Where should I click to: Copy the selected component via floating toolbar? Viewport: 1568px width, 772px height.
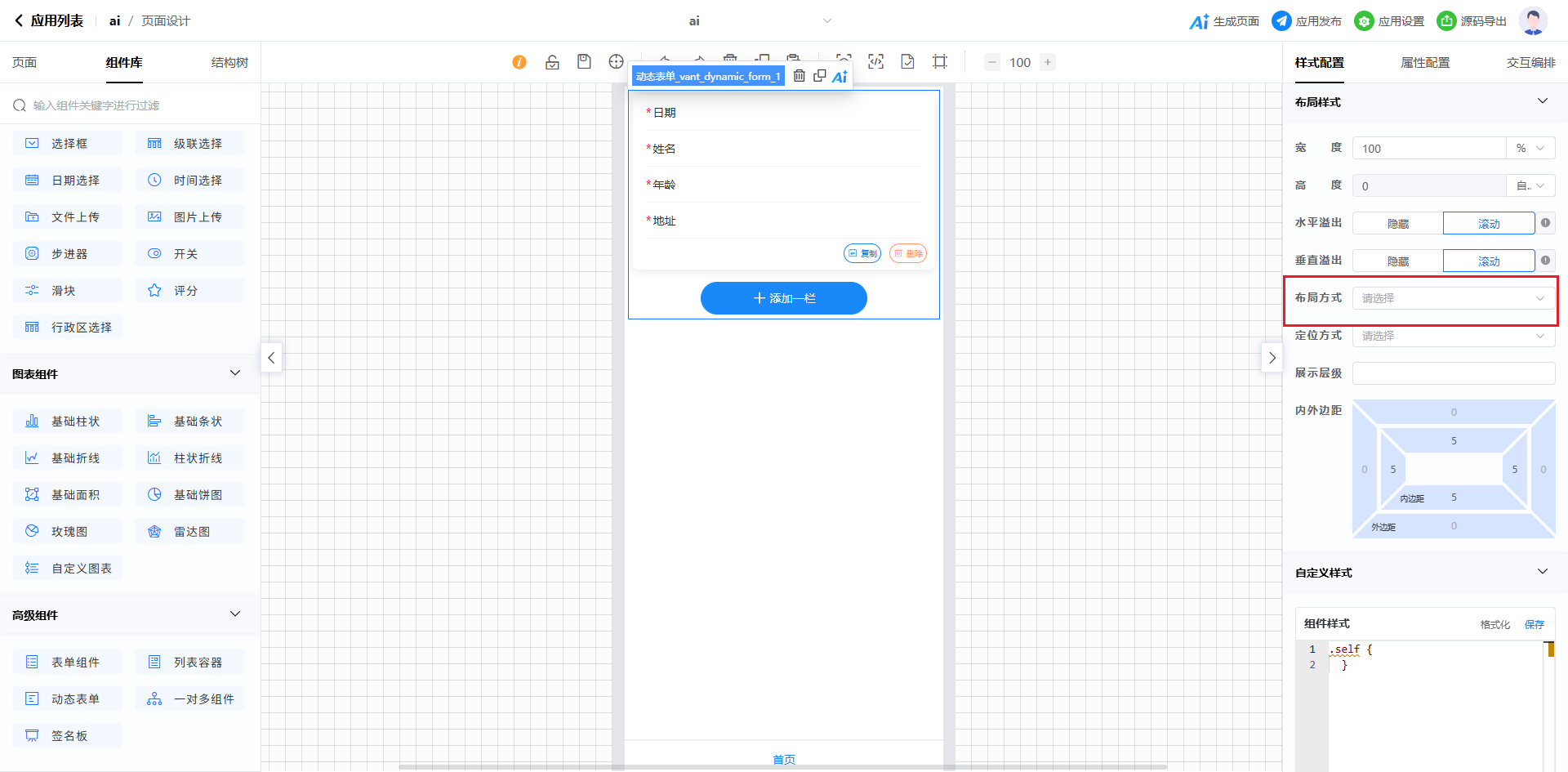click(x=819, y=76)
